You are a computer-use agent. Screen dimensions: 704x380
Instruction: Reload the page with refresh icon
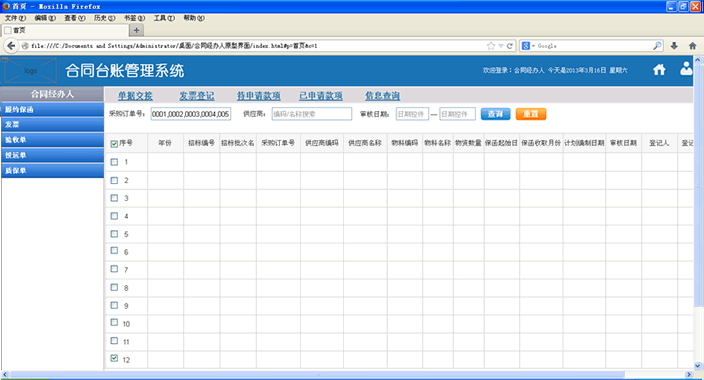(x=510, y=46)
